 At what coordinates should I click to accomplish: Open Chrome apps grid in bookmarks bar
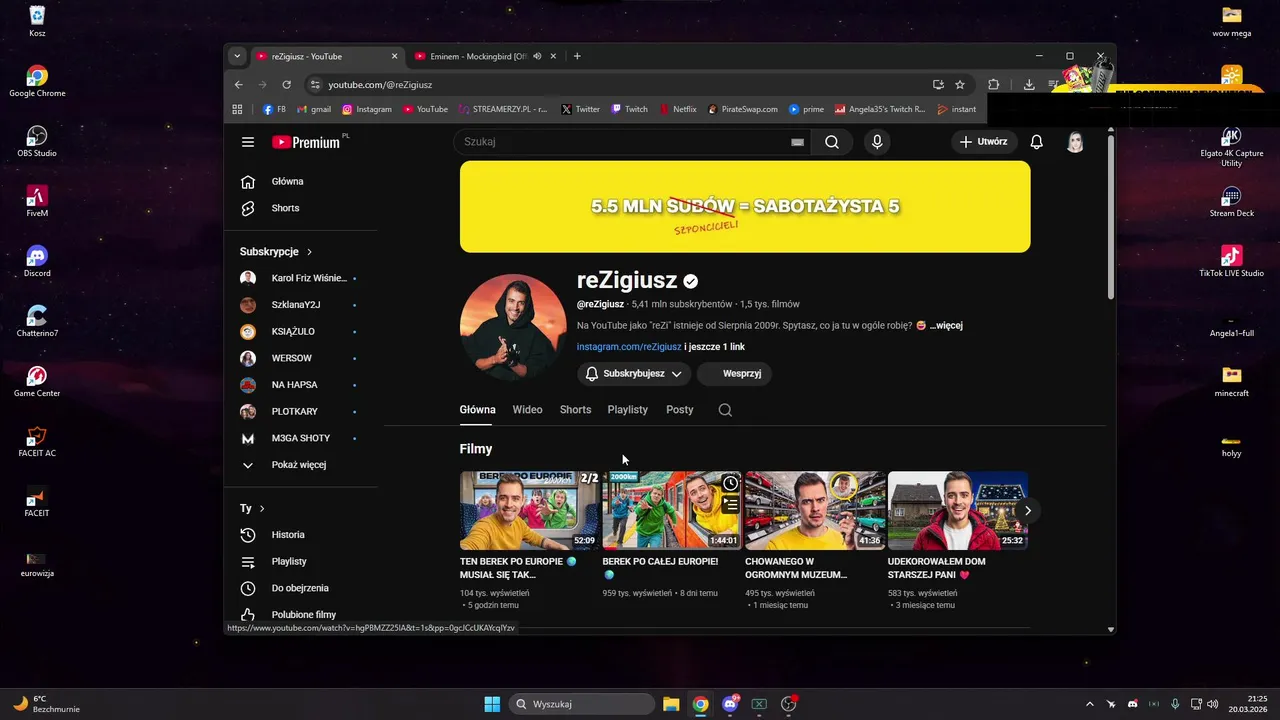237,109
